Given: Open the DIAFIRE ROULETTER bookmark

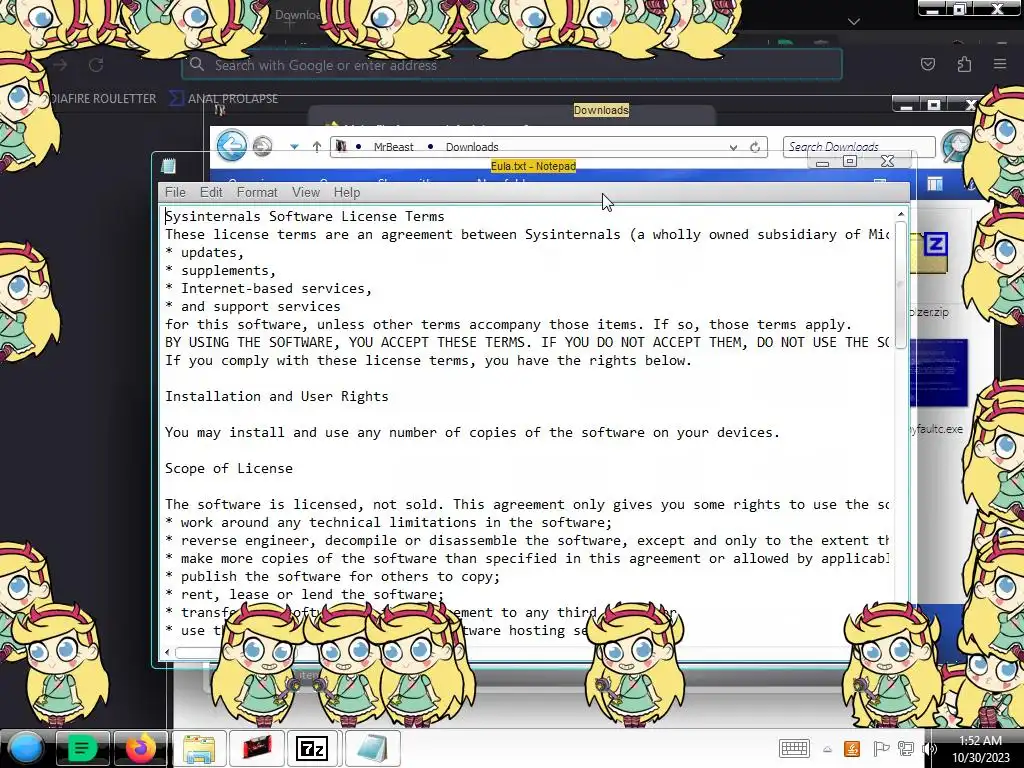Looking at the screenshot, I should [103, 99].
